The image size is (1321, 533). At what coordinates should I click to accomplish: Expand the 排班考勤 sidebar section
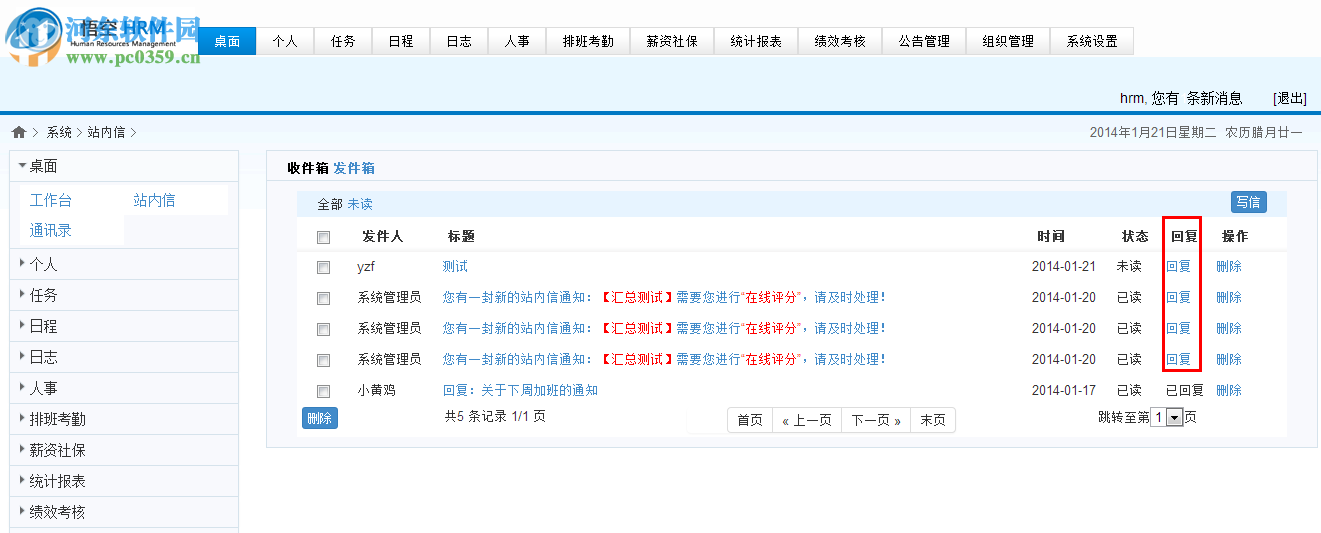[124, 420]
